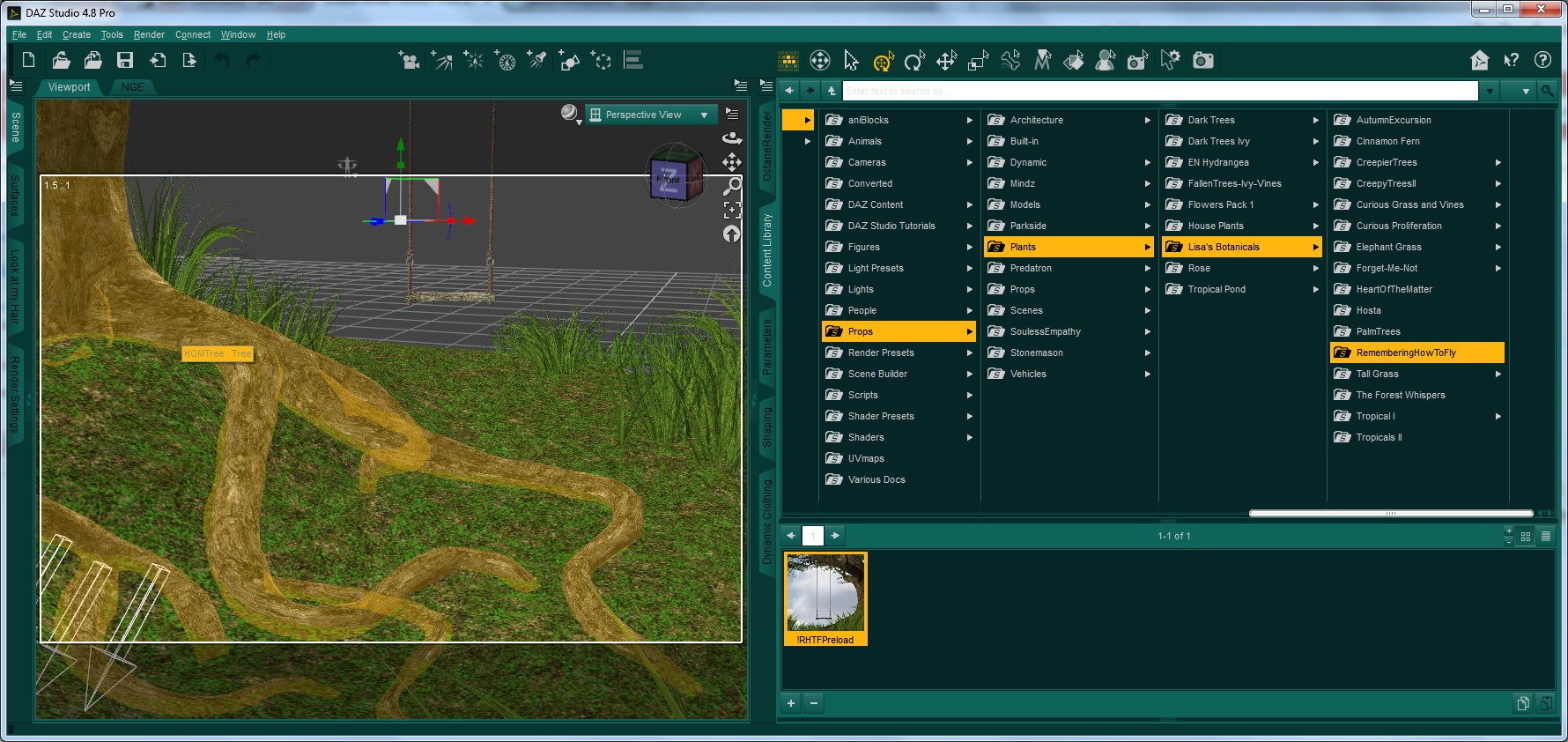This screenshot has height=742, width=1568.
Task: Click the What's This help pointer icon
Action: point(1511,60)
